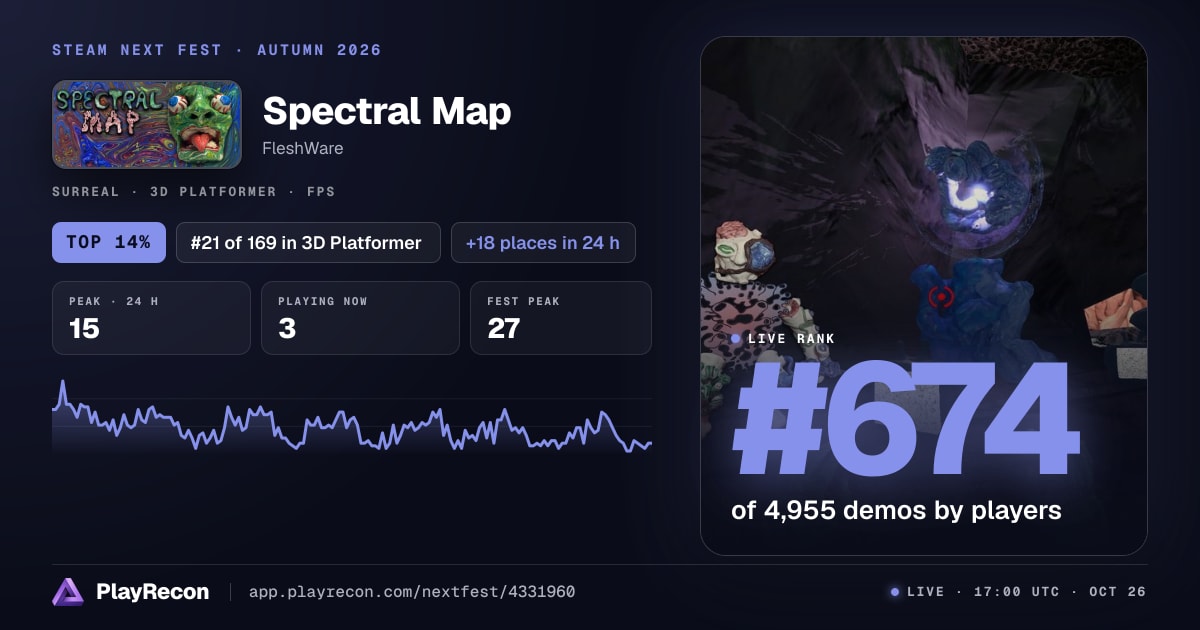Open app.playrecon.com/nextfest/4331960 link
This screenshot has width=1200, height=630.
412,592
